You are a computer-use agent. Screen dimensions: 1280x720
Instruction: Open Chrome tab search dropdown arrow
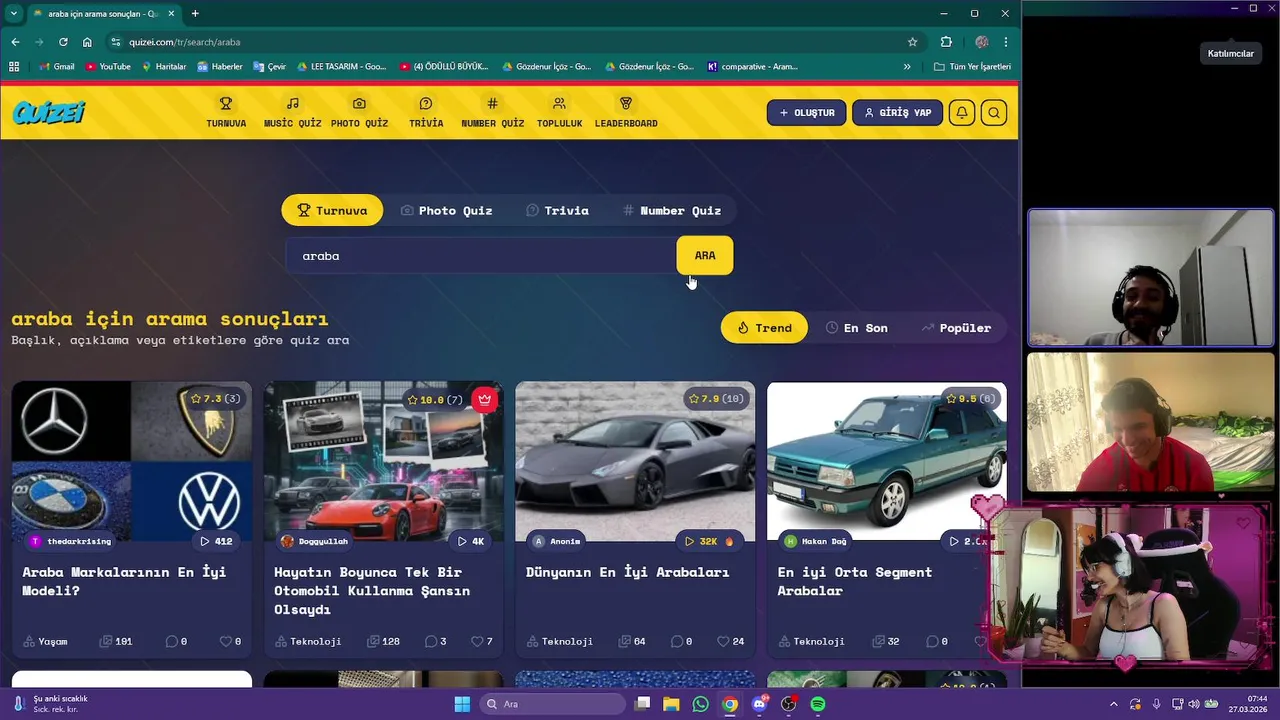click(x=13, y=14)
